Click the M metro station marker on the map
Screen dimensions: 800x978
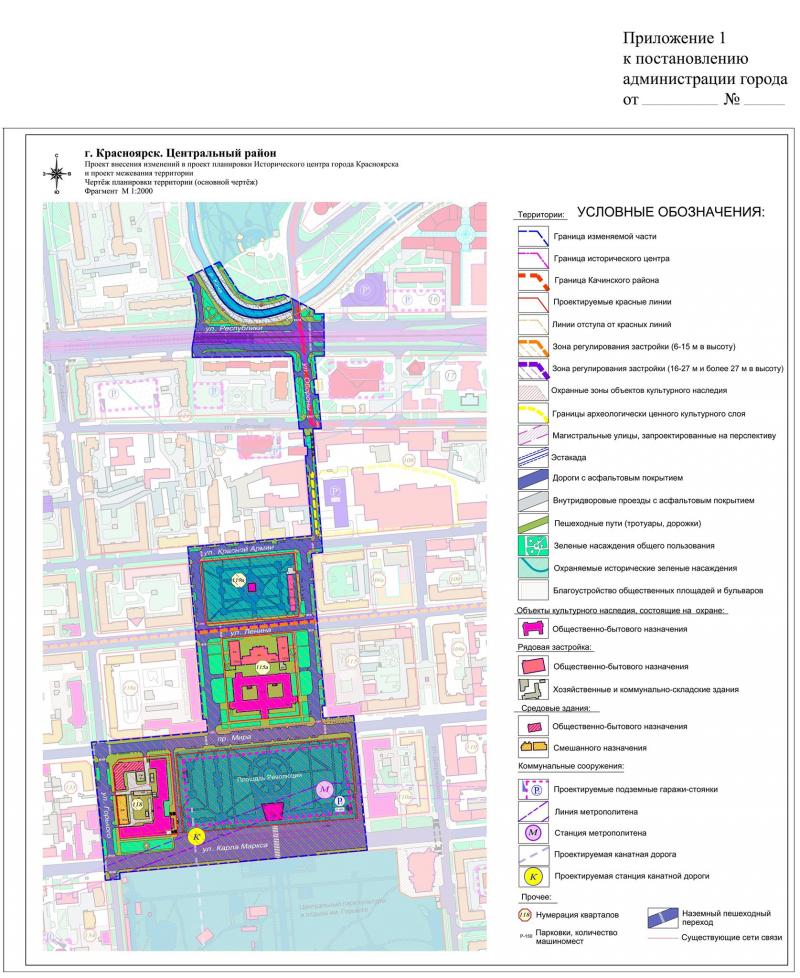pos(324,789)
